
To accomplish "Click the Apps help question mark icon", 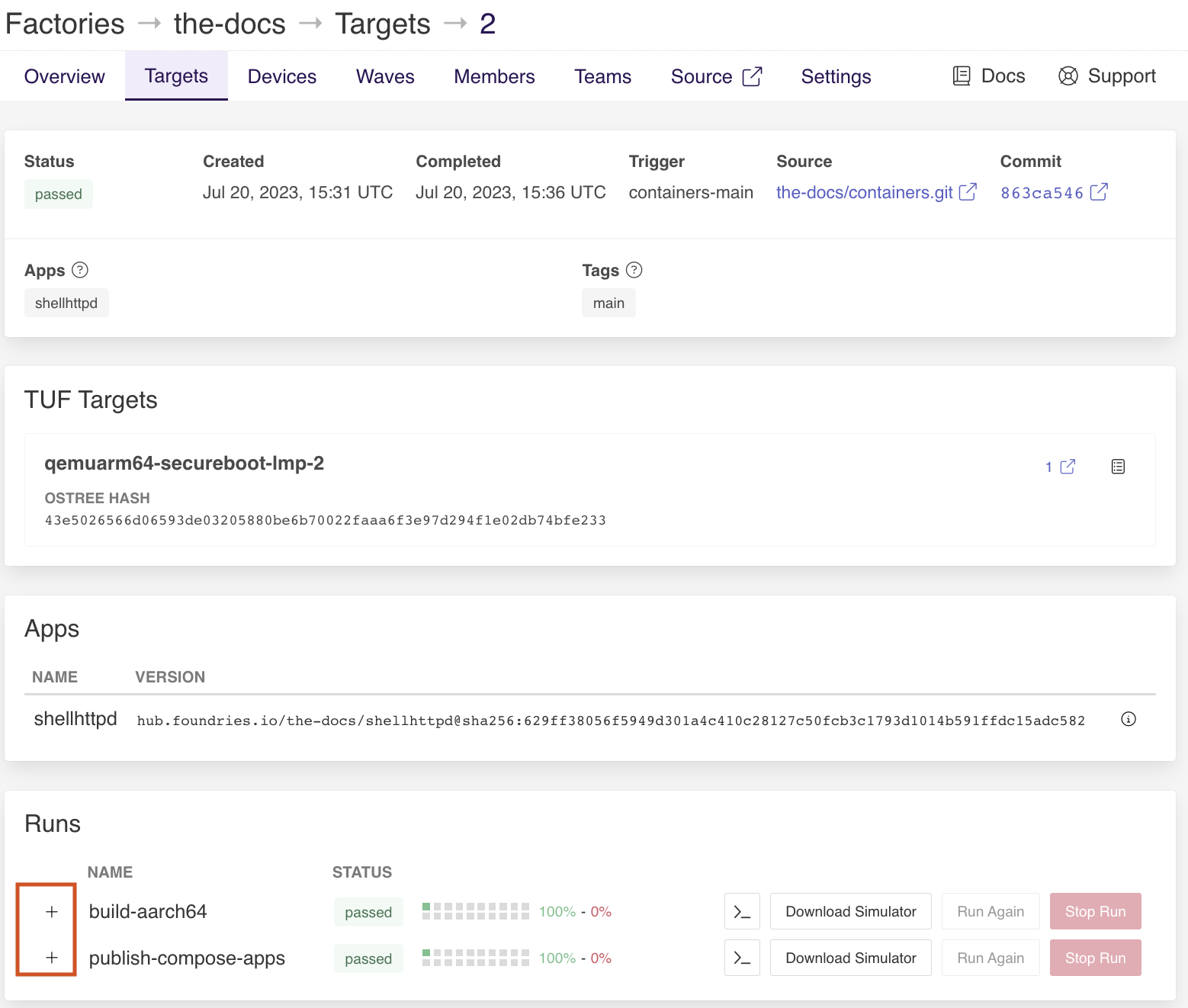I will [80, 270].
